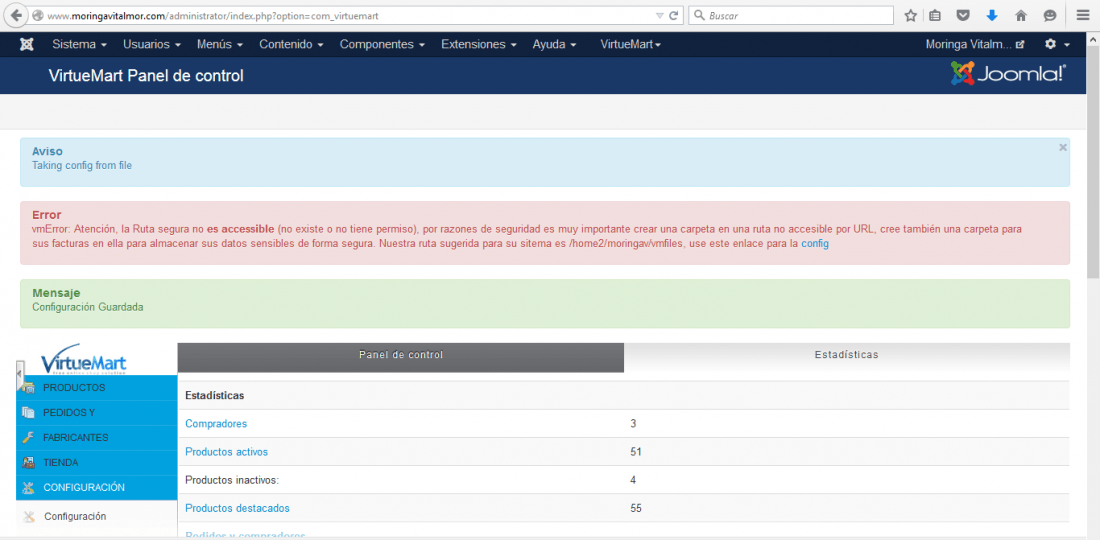This screenshot has width=1100, height=540.
Task: Click the Configuración Guardada message text
Action: (88, 306)
